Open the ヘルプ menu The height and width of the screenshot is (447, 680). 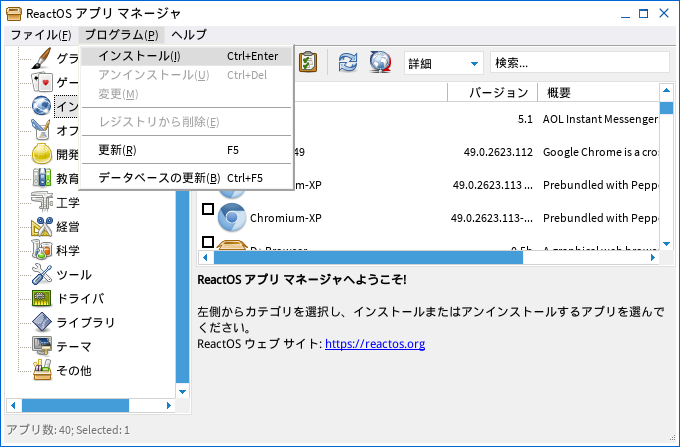[189, 35]
